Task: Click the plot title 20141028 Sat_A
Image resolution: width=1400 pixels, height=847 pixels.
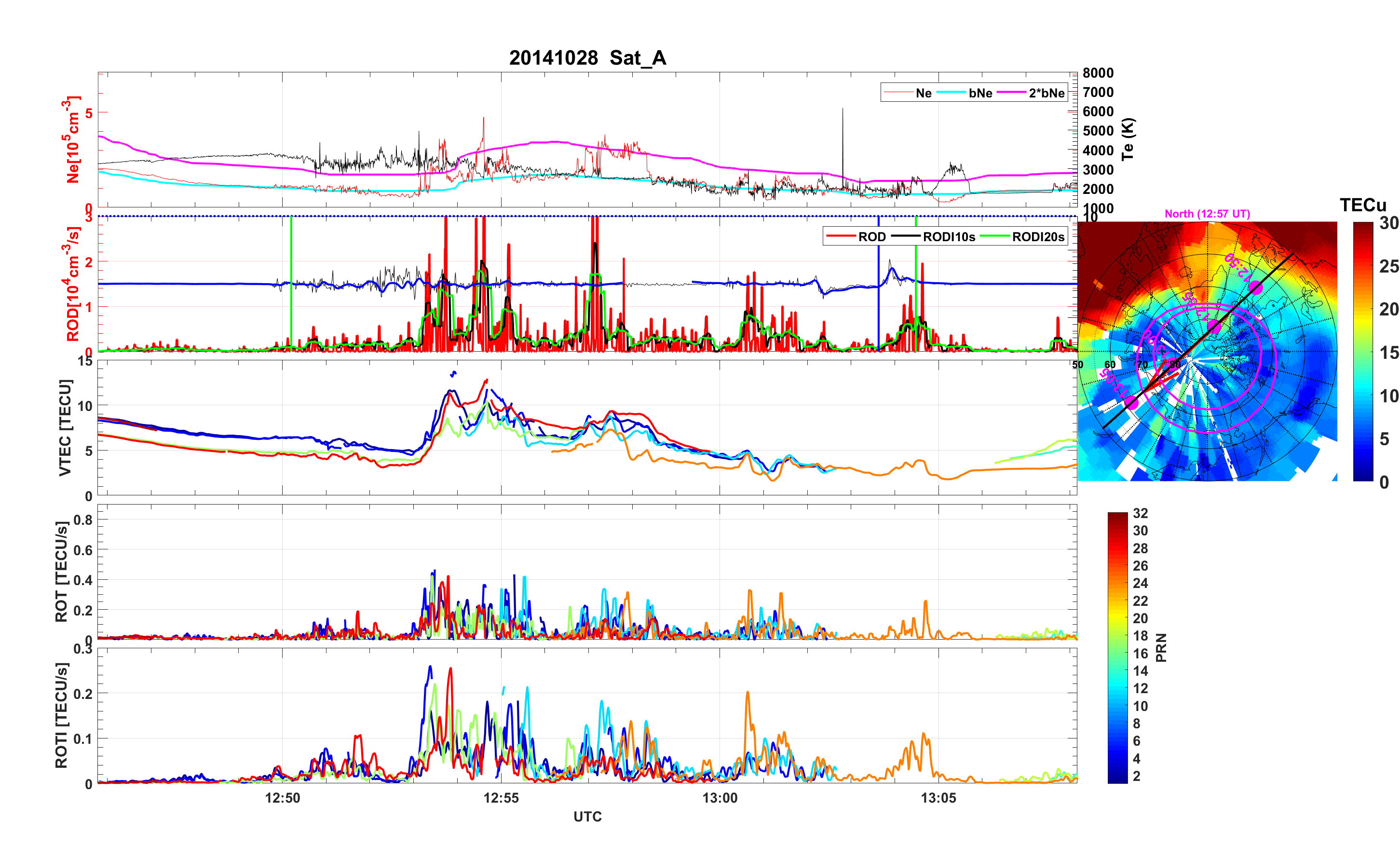Action: pos(587,58)
